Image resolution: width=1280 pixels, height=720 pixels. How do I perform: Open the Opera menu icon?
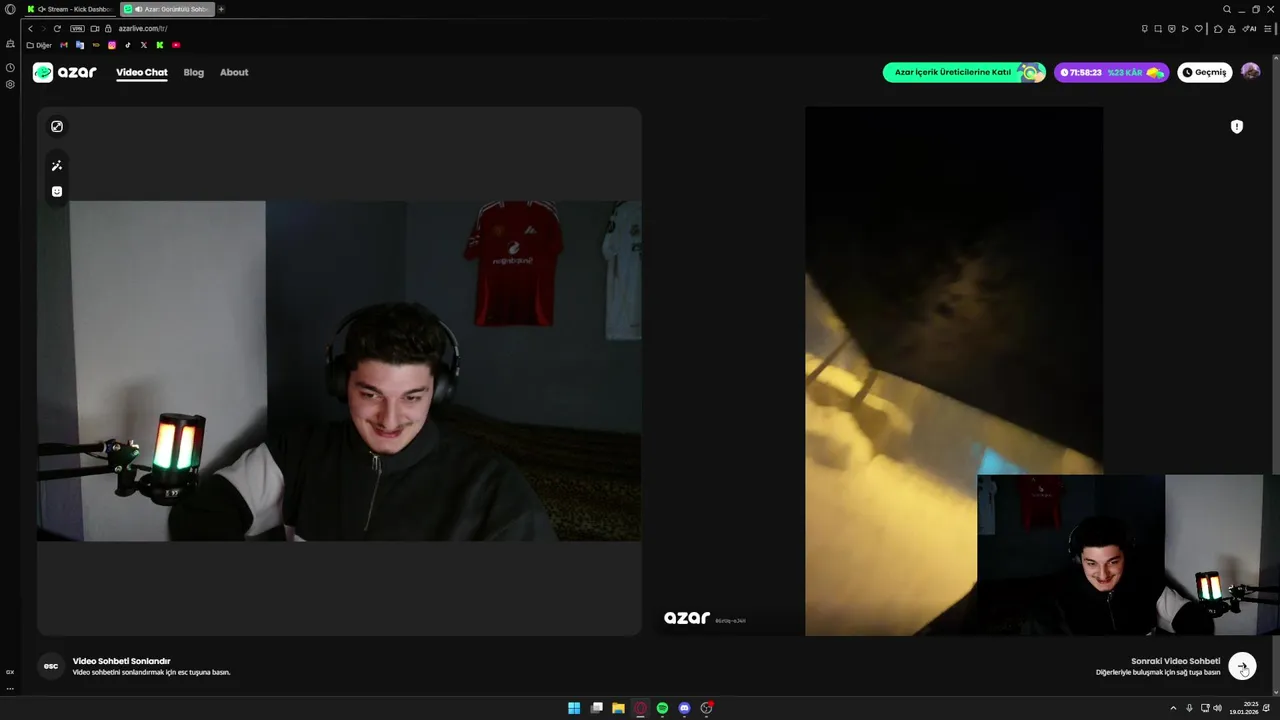click(10, 9)
